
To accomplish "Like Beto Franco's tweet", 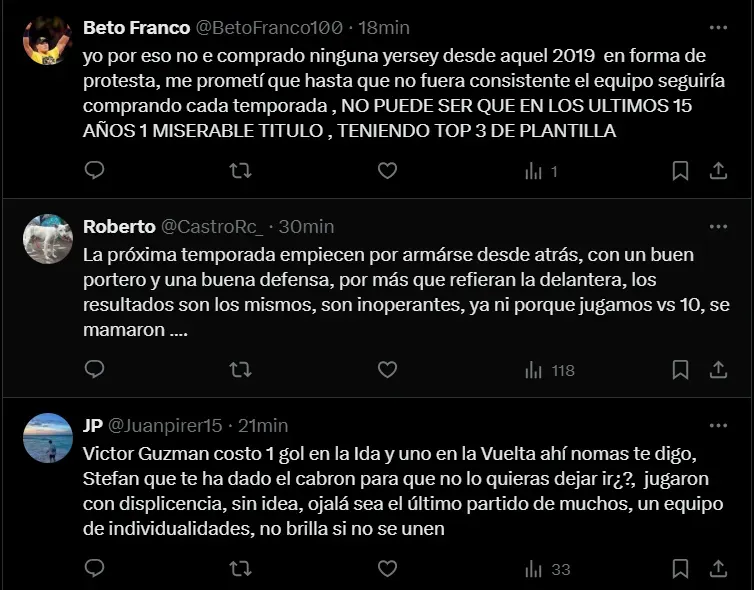I will point(387,171).
